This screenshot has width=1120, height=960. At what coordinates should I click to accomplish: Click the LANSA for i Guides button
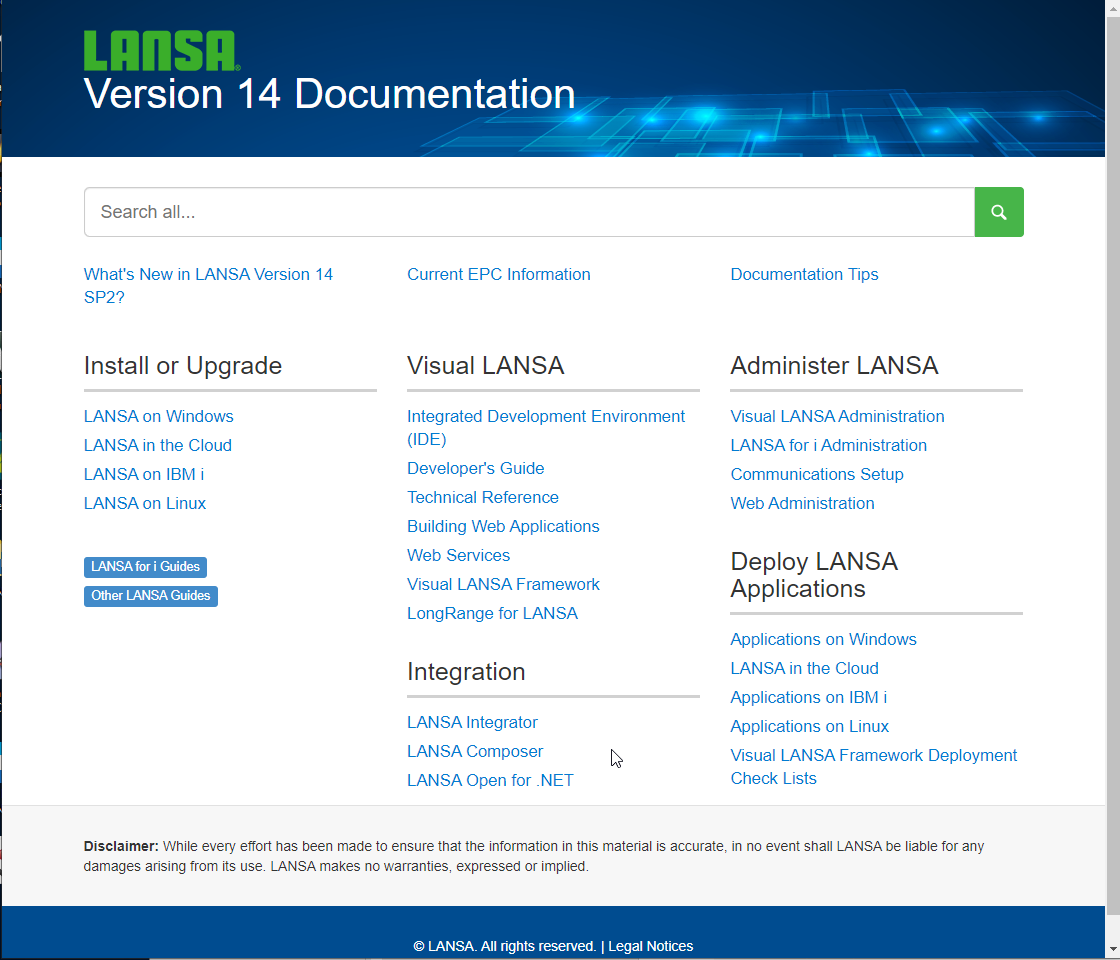145,566
